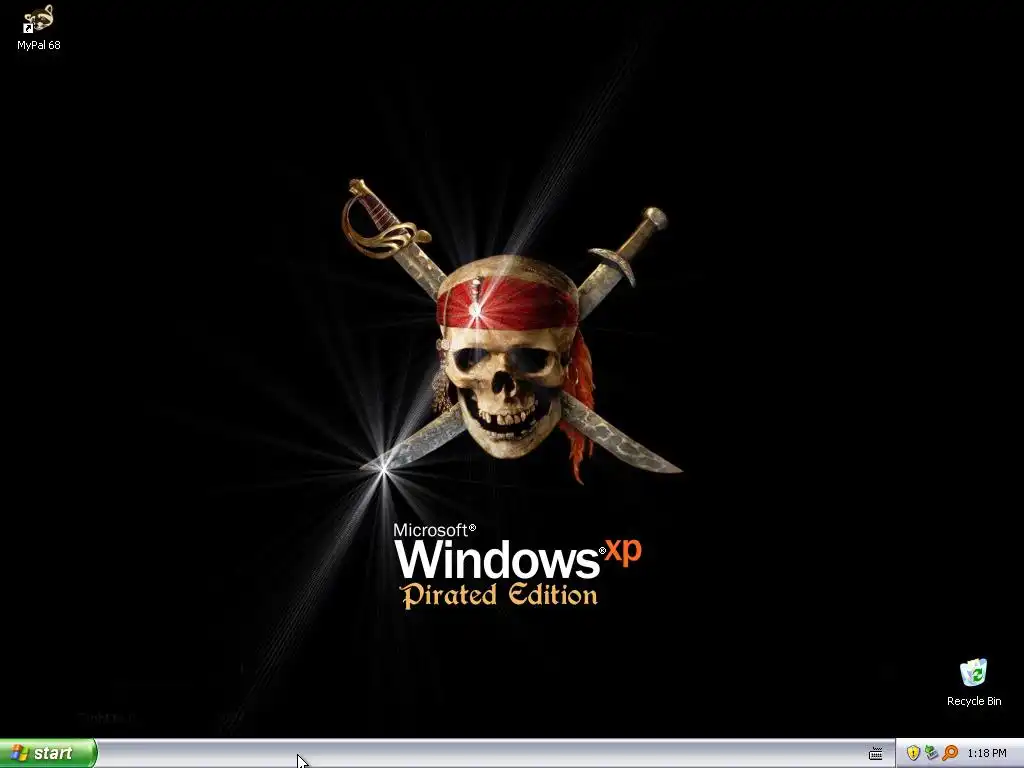Click the Recycle Bin label text
1024x768 pixels.
pos(974,701)
